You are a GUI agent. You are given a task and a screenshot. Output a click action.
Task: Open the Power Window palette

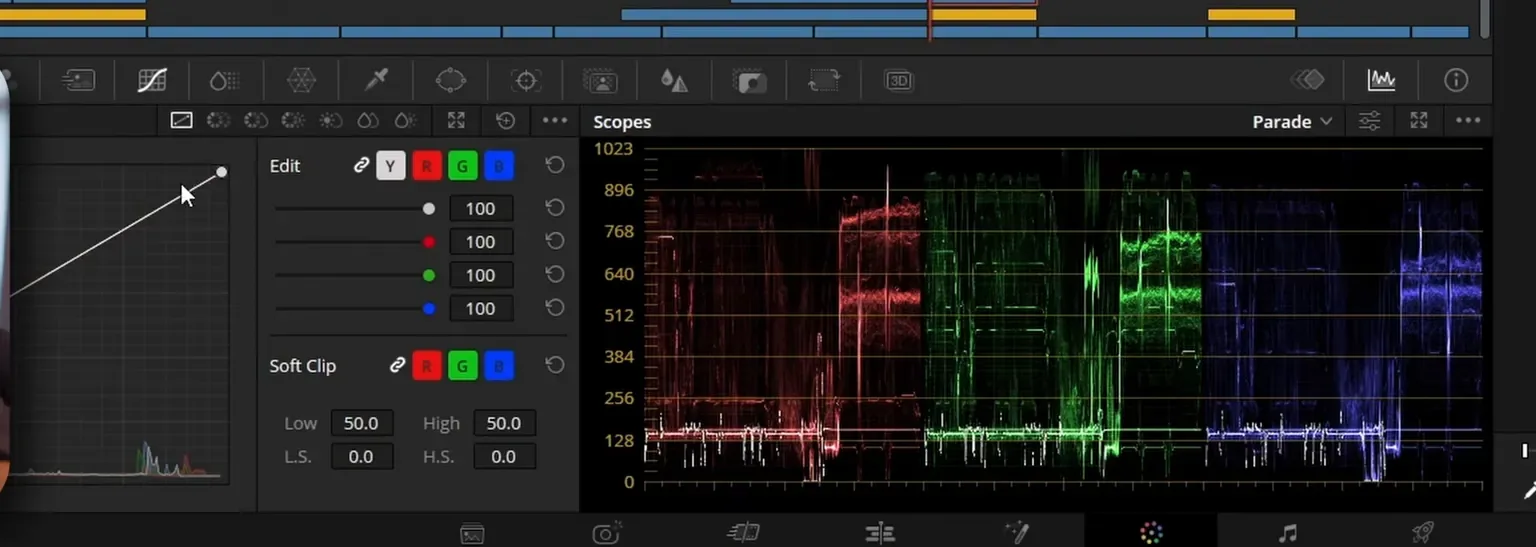tap(451, 80)
